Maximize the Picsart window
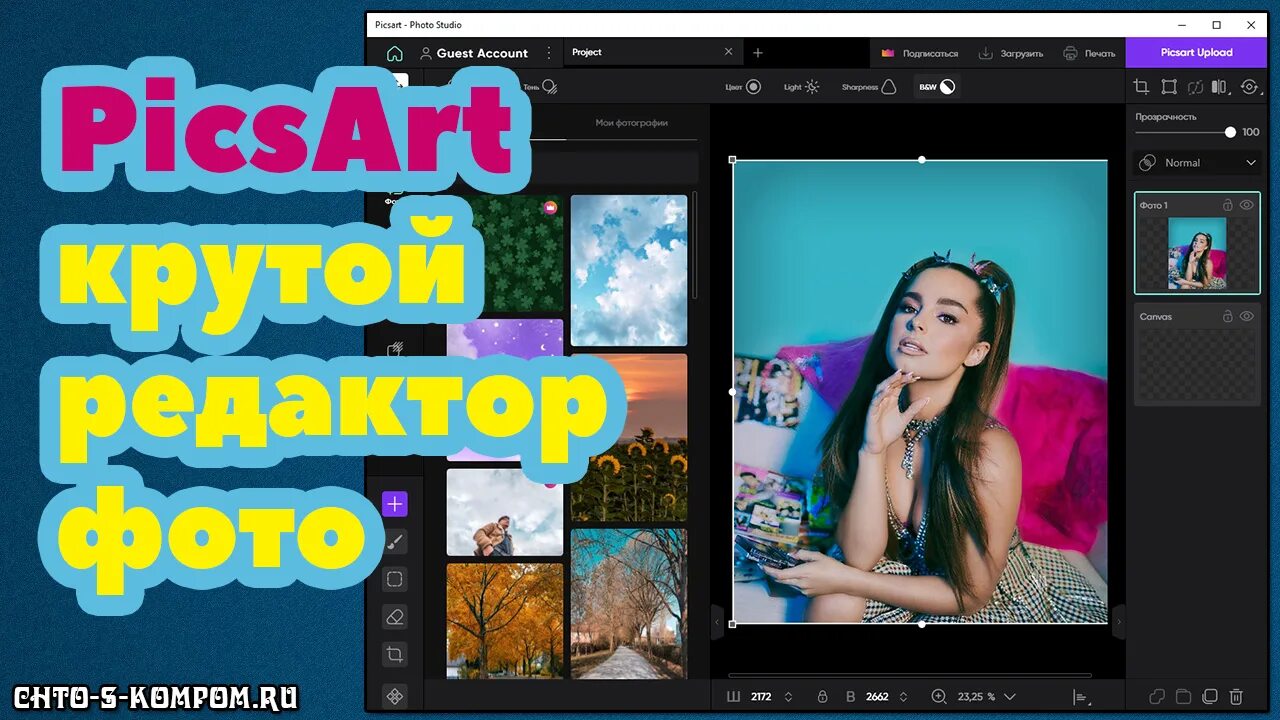 1216,25
